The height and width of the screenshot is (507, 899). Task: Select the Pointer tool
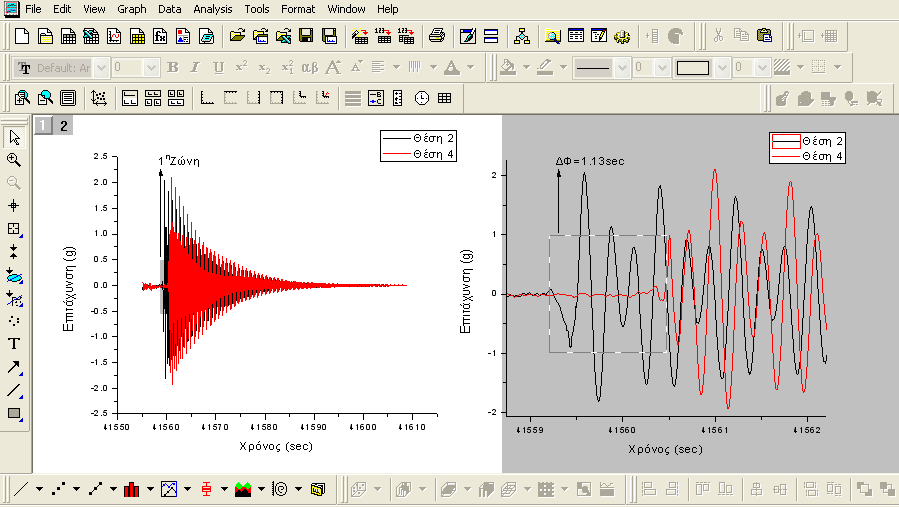[14, 138]
